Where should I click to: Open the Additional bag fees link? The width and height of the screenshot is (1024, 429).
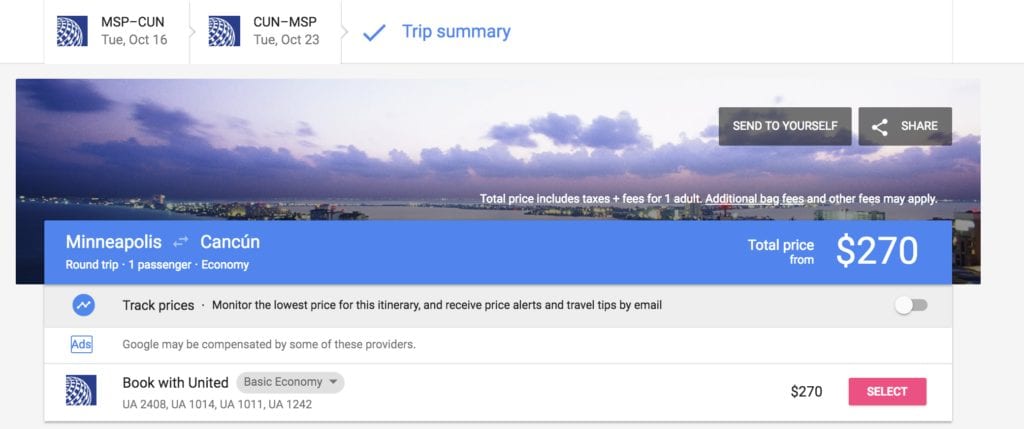[755, 199]
